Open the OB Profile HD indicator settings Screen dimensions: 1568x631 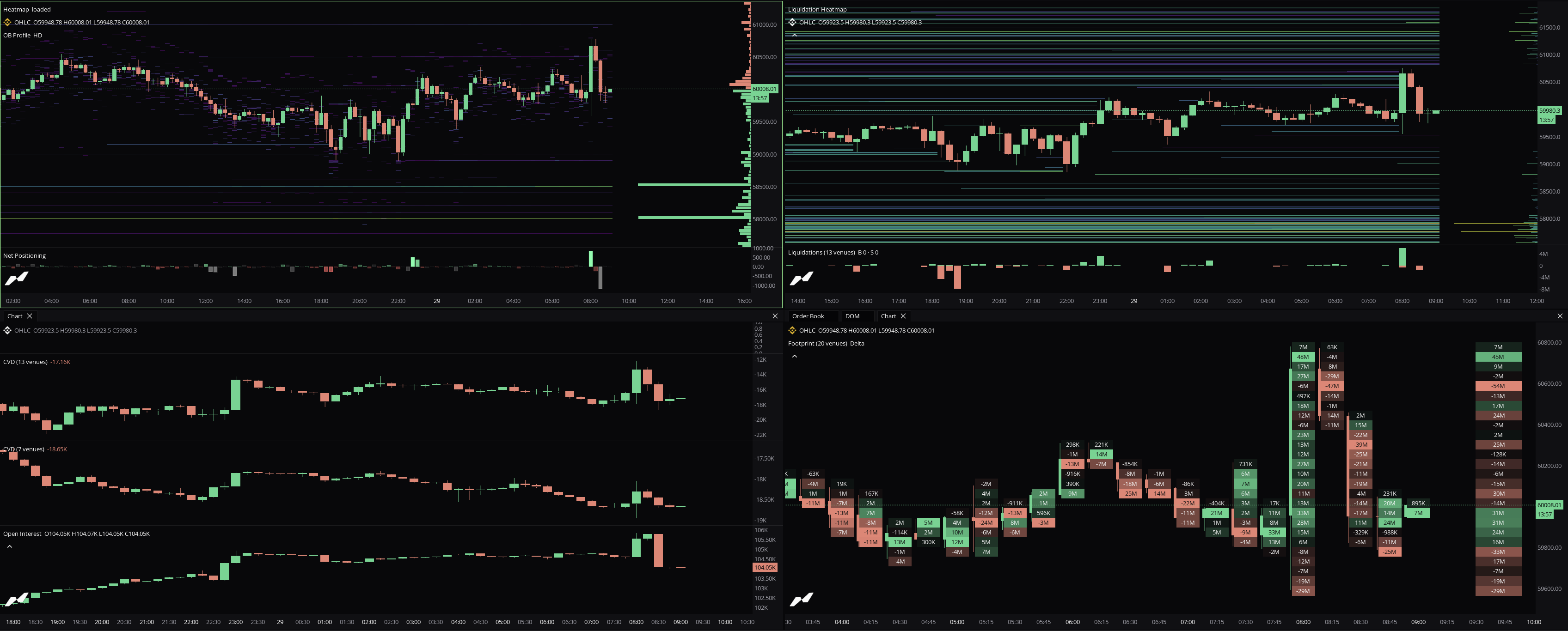tap(23, 35)
